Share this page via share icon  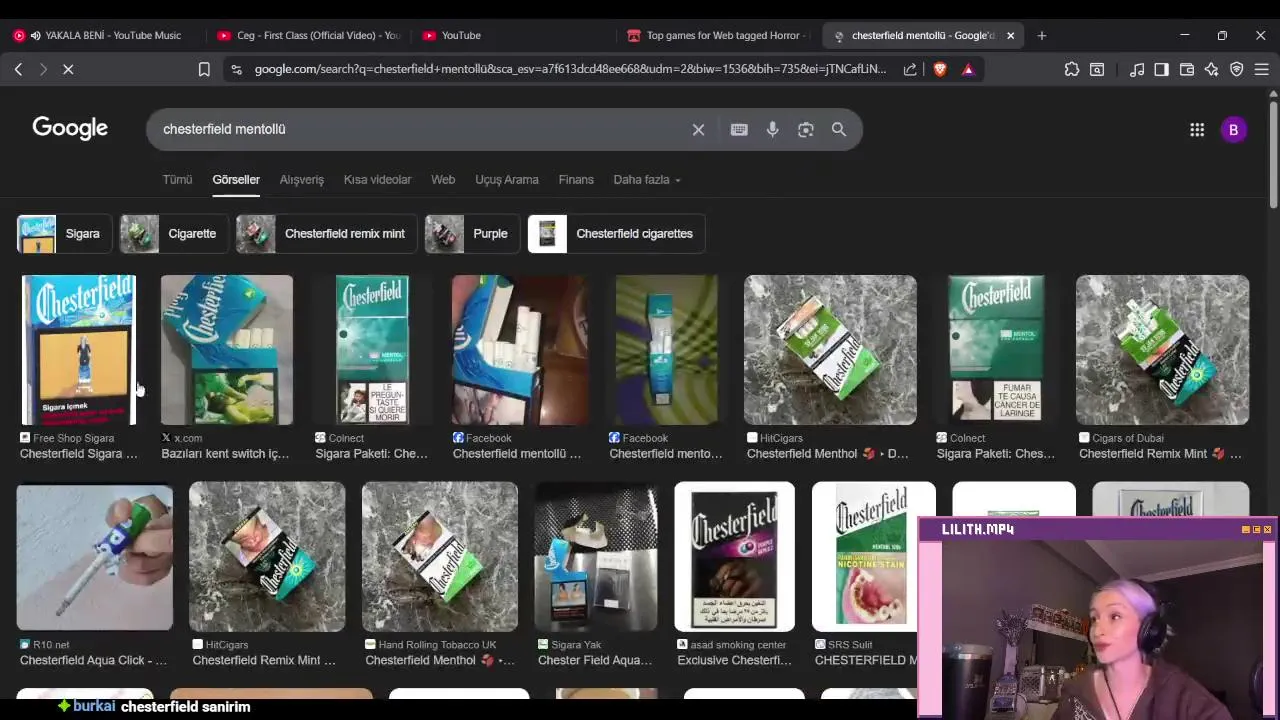[x=910, y=69]
